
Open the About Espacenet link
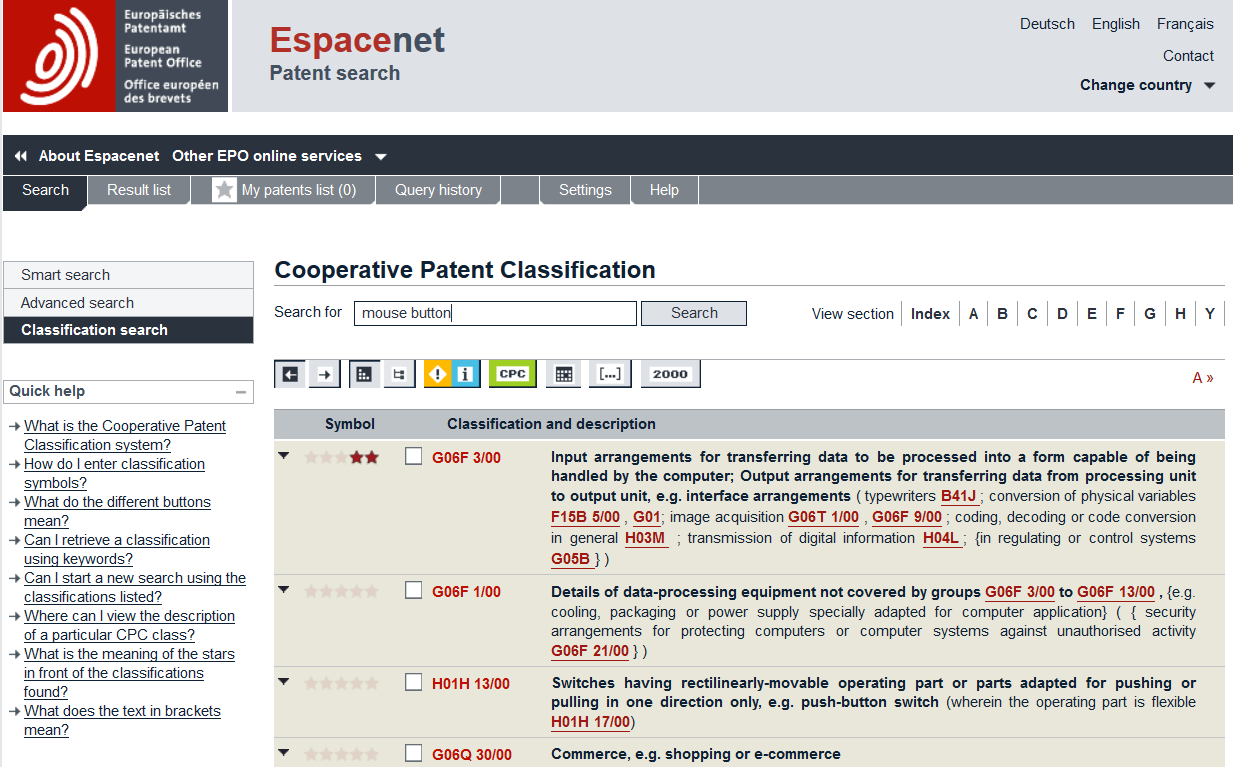(x=99, y=156)
